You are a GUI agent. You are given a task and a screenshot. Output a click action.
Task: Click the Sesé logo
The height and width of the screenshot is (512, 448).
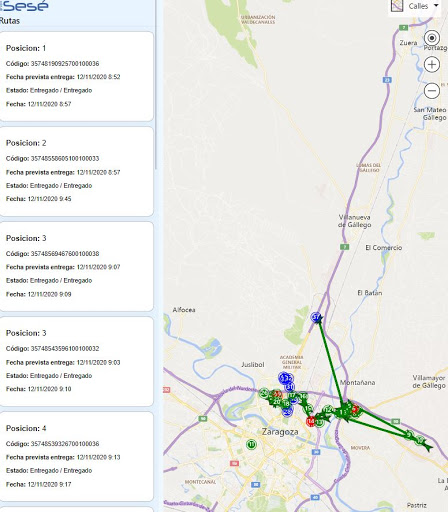[x=24, y=6]
